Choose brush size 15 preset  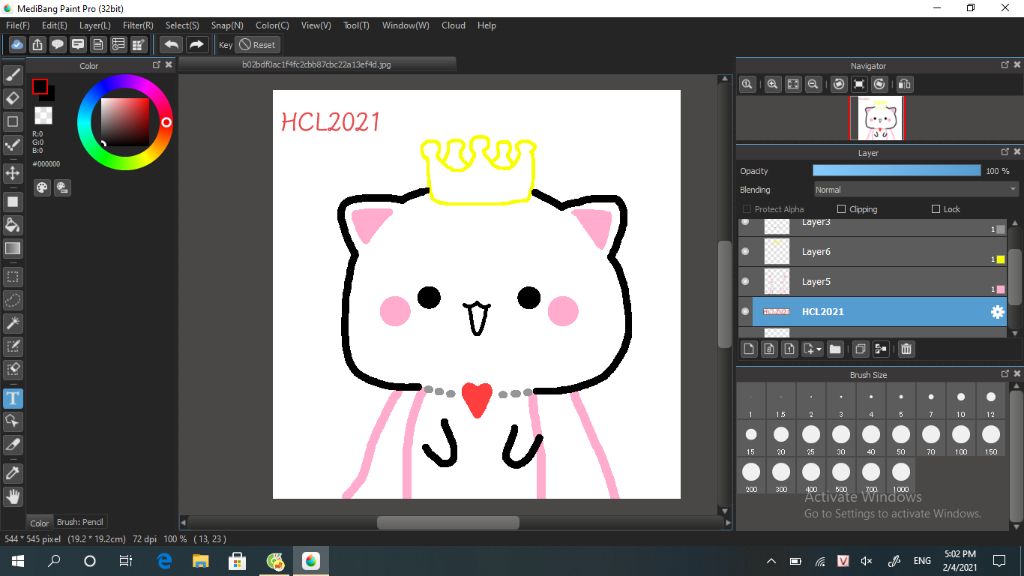click(751, 440)
